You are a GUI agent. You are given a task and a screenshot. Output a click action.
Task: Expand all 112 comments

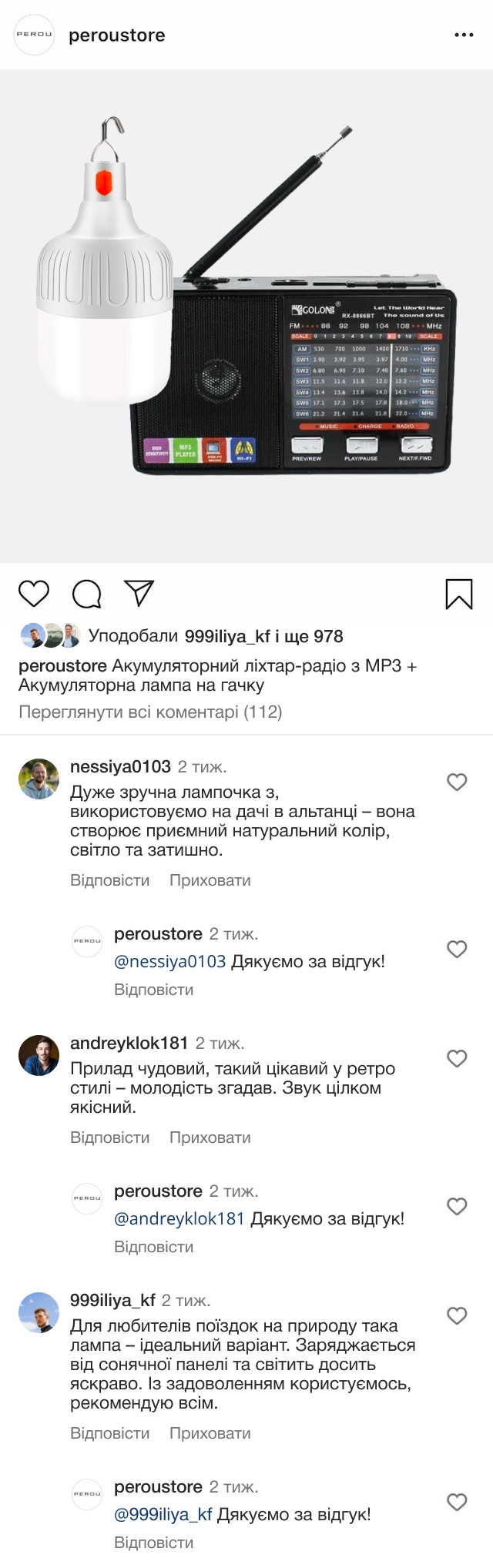tap(150, 712)
